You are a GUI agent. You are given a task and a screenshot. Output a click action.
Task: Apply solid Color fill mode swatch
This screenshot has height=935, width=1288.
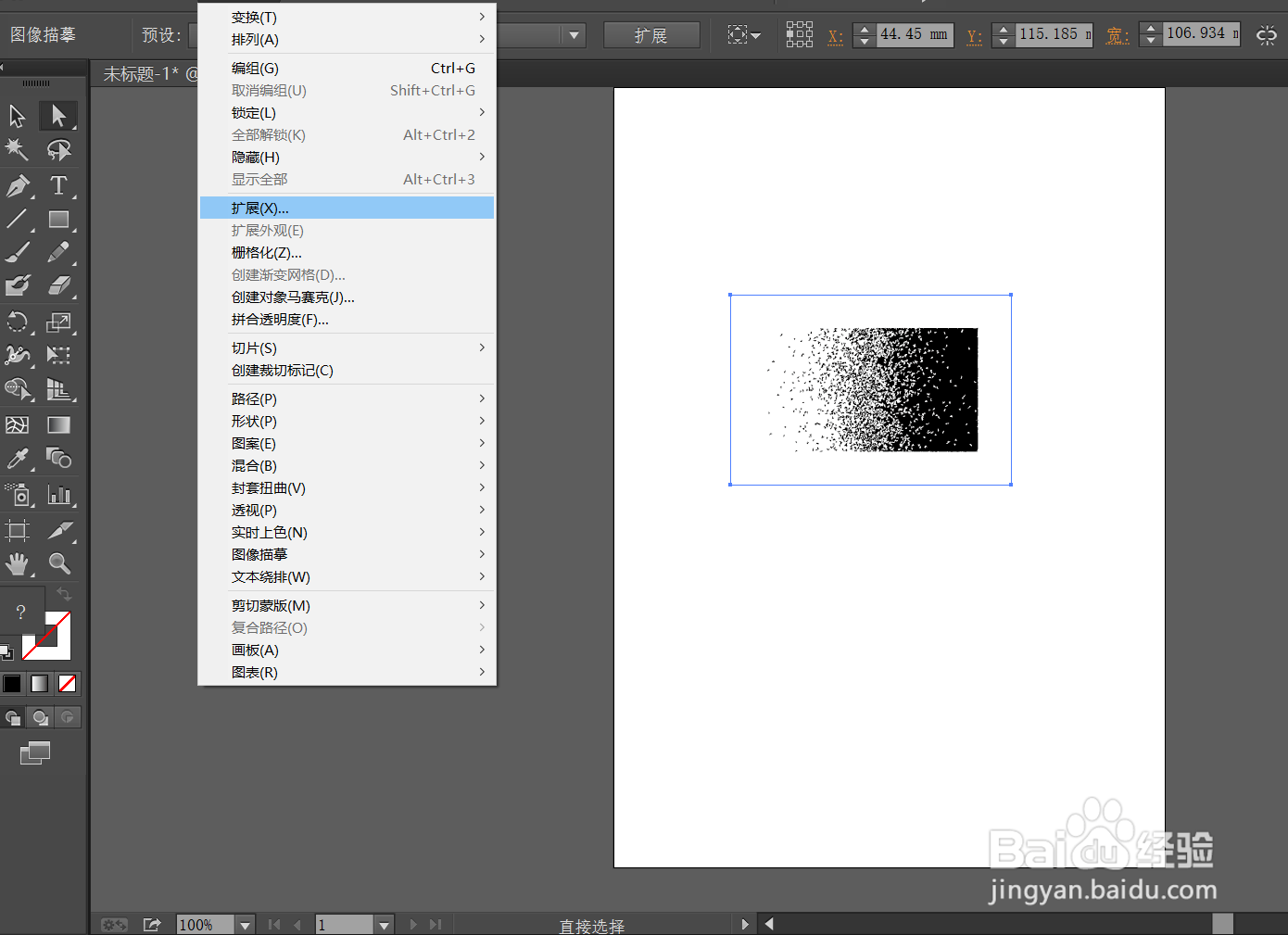click(12, 684)
